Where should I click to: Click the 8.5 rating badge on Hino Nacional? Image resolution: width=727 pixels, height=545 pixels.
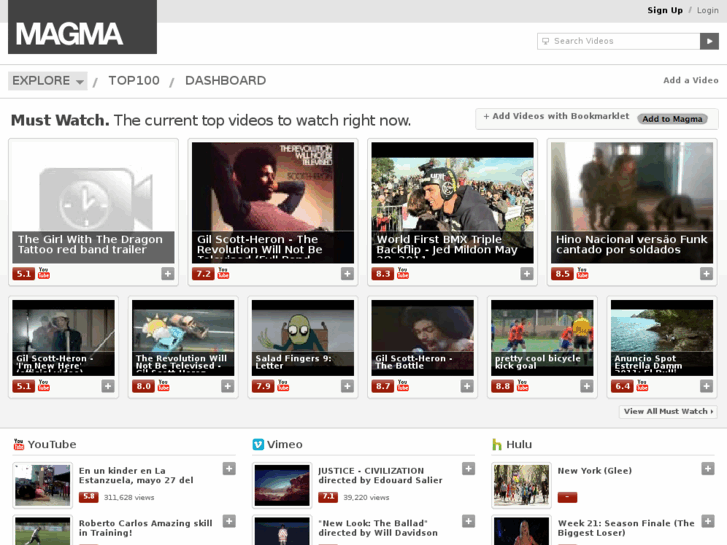[x=562, y=274]
